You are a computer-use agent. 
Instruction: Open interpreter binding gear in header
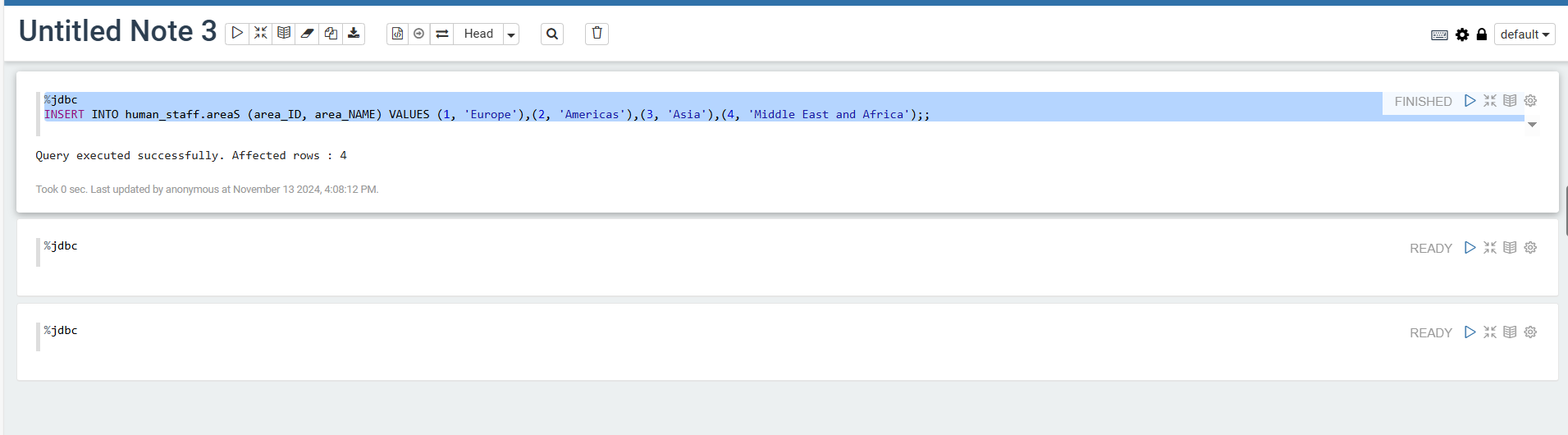coord(1462,34)
